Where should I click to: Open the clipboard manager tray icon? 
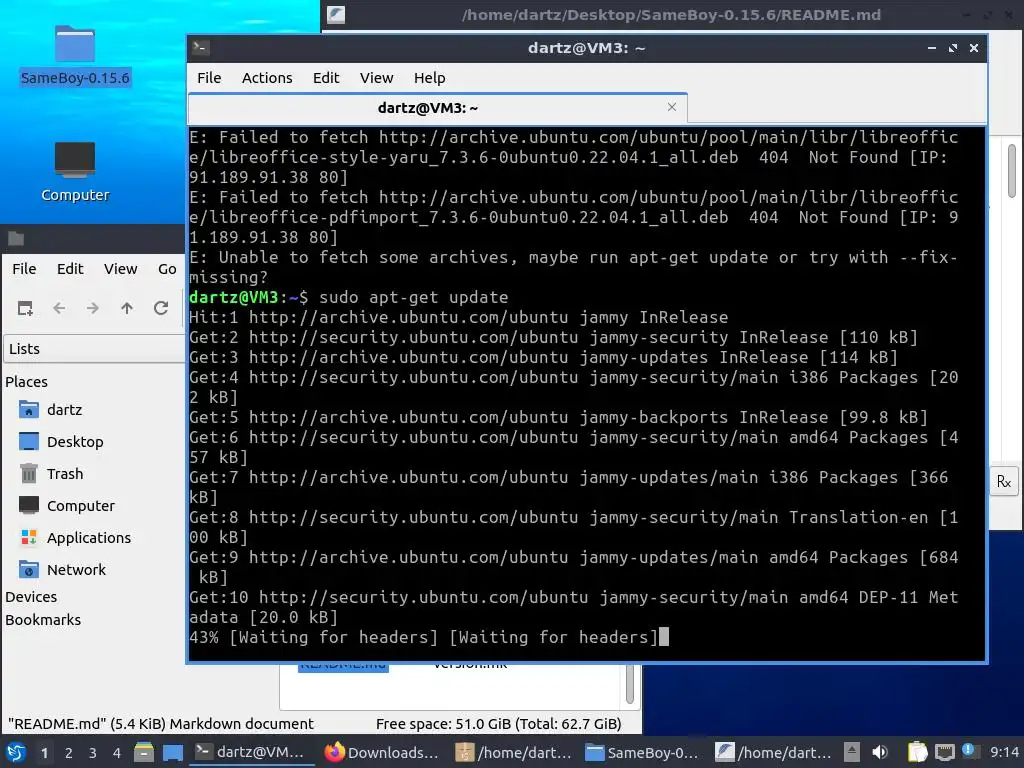coord(917,752)
